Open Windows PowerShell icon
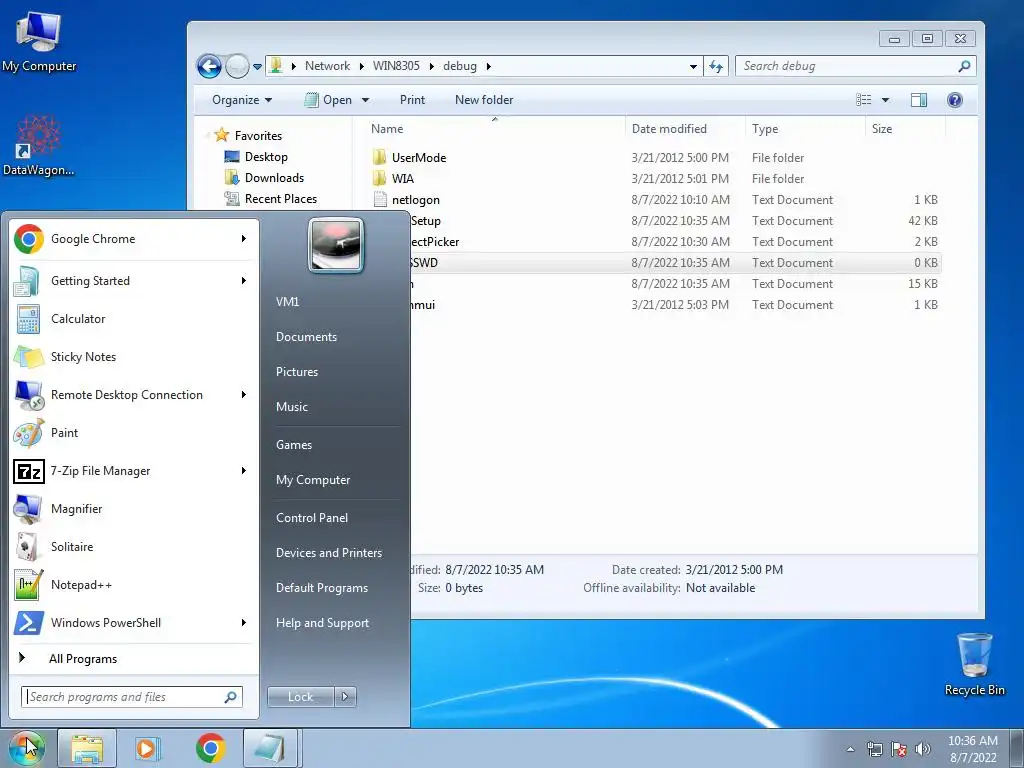 point(29,622)
